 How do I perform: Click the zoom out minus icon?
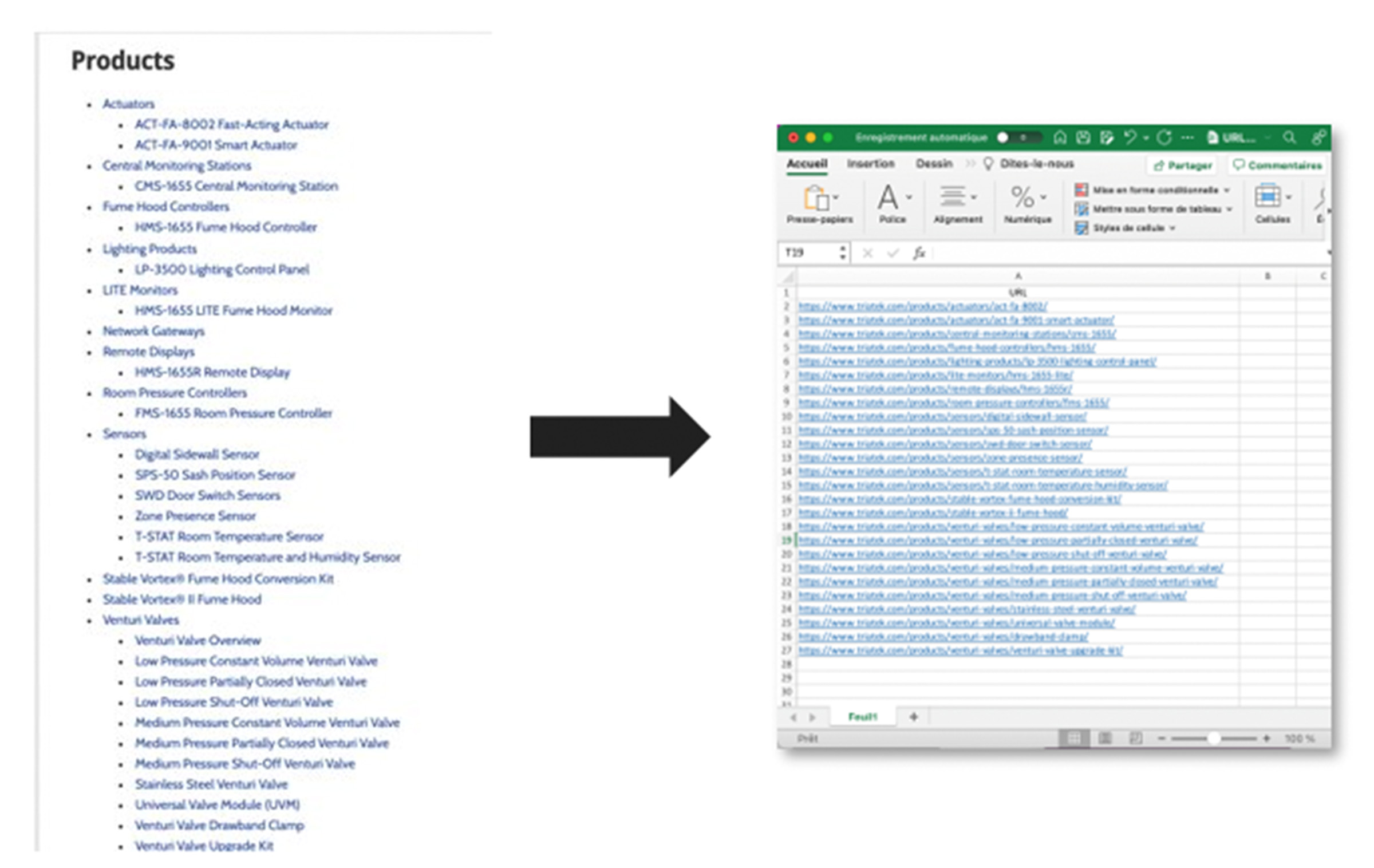pyautogui.click(x=1162, y=739)
